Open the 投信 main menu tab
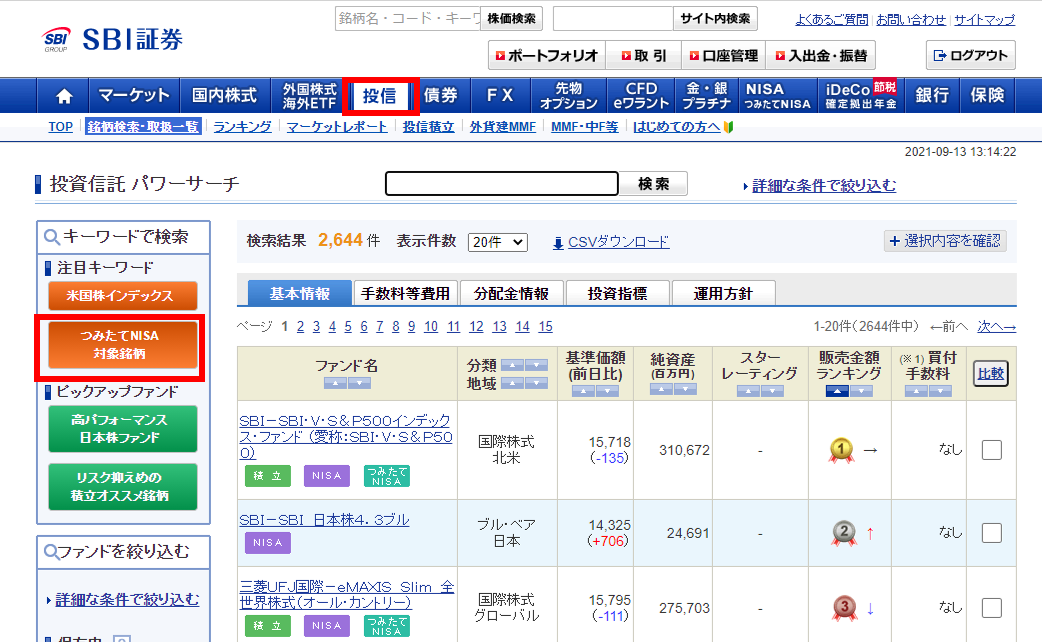The height and width of the screenshot is (642, 1042). [x=380, y=96]
